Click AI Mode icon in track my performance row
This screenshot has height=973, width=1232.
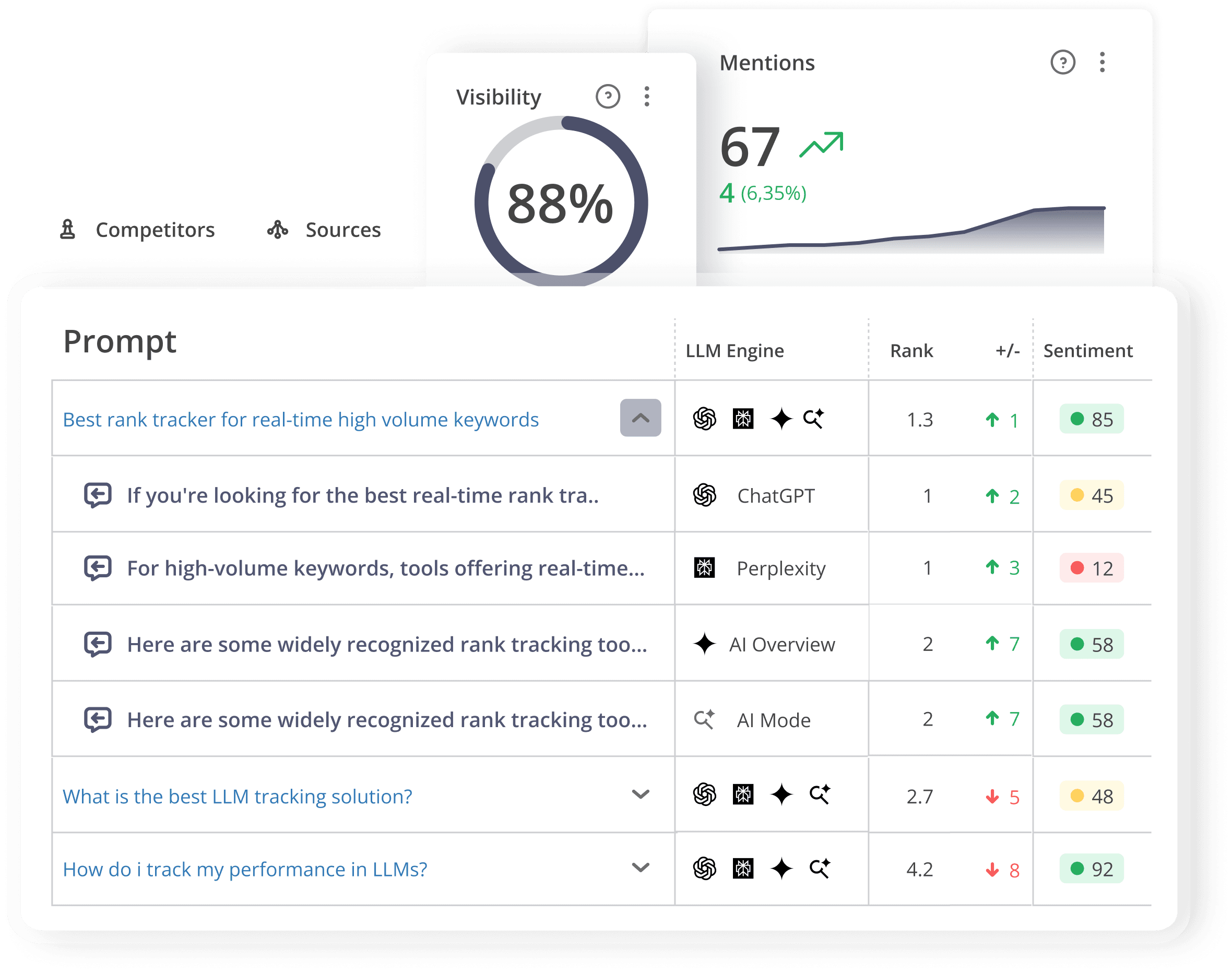(820, 868)
